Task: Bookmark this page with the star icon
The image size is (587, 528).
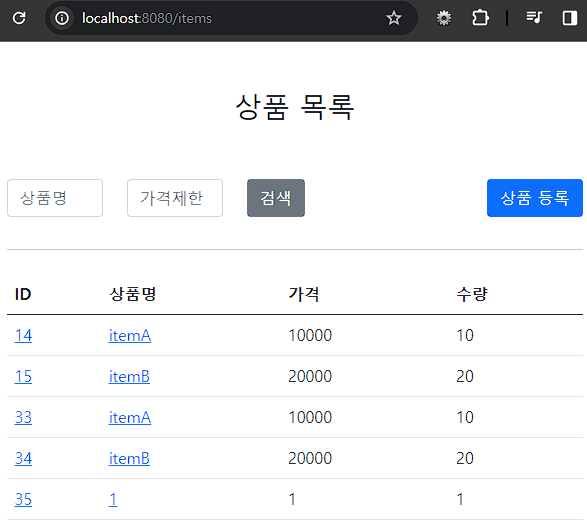Action: 394,18
